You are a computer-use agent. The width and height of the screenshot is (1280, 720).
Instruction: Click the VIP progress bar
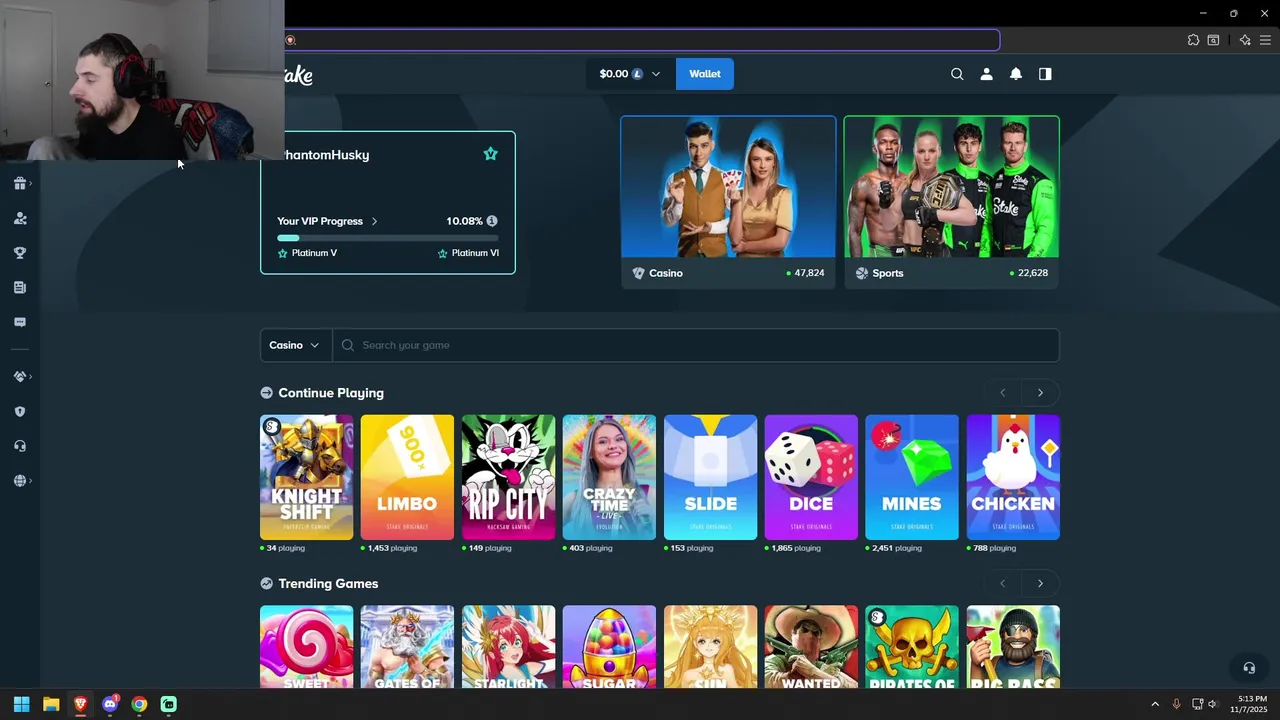click(388, 238)
